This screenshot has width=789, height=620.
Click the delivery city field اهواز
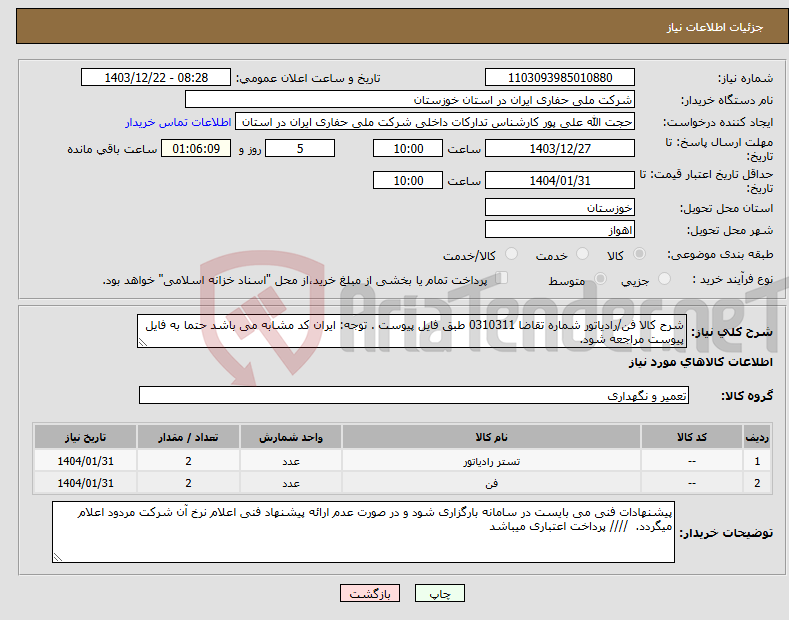[x=560, y=229]
